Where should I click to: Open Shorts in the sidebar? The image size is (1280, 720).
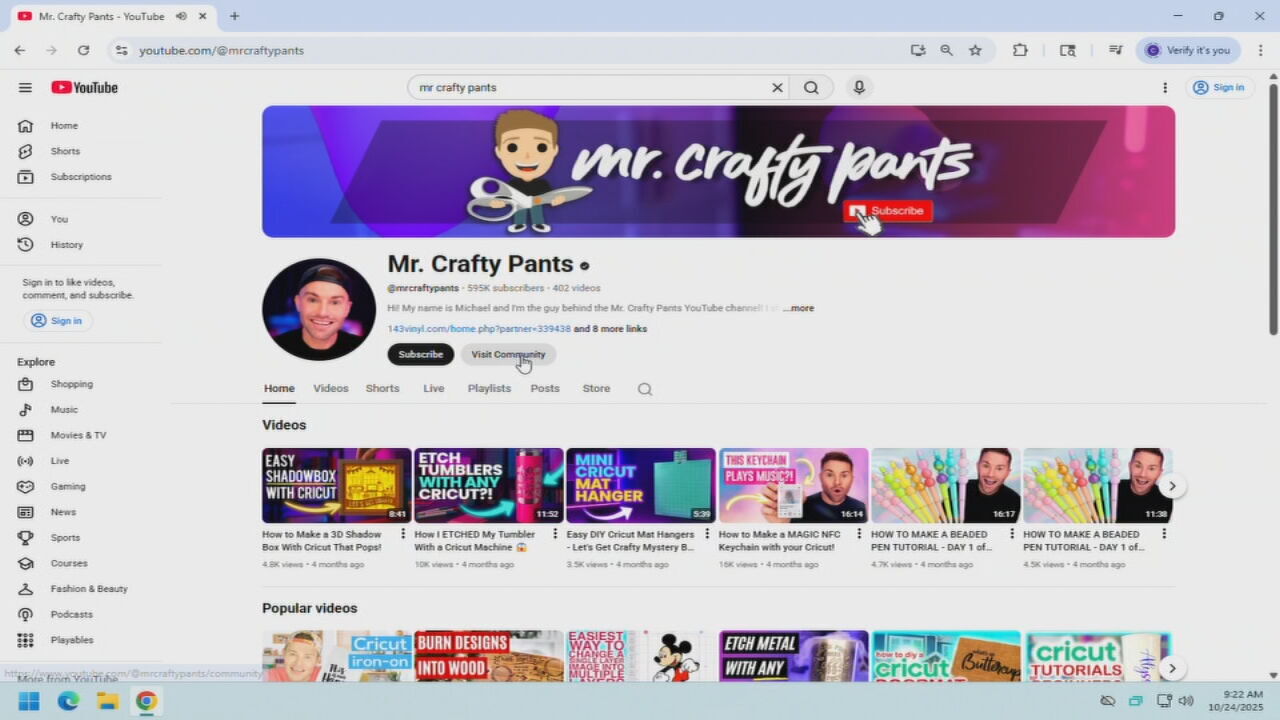point(65,151)
